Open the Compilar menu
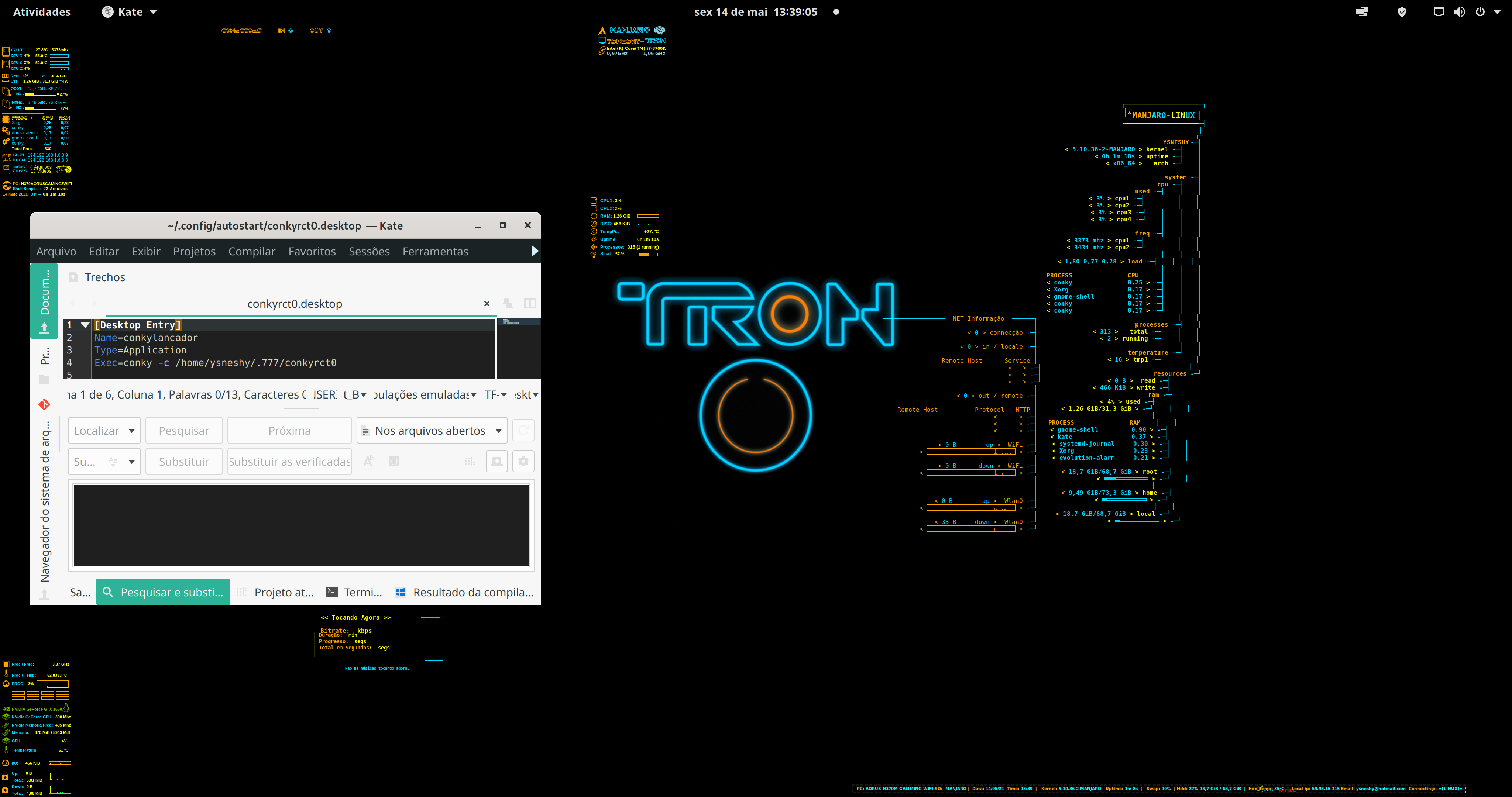This screenshot has height=797, width=1512. (x=252, y=251)
